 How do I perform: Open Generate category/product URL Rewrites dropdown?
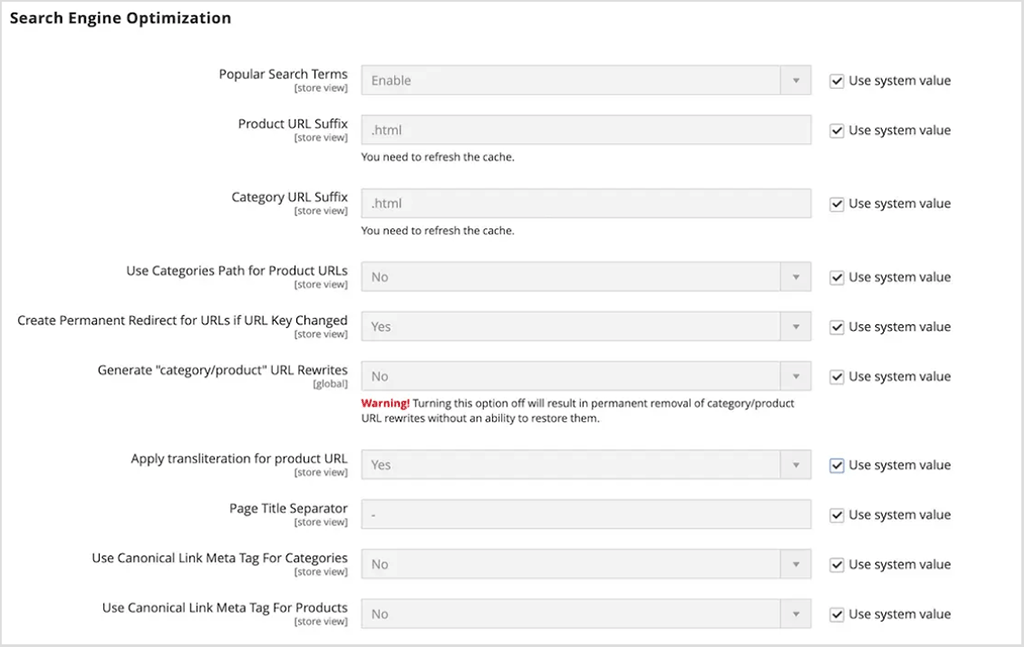click(586, 376)
